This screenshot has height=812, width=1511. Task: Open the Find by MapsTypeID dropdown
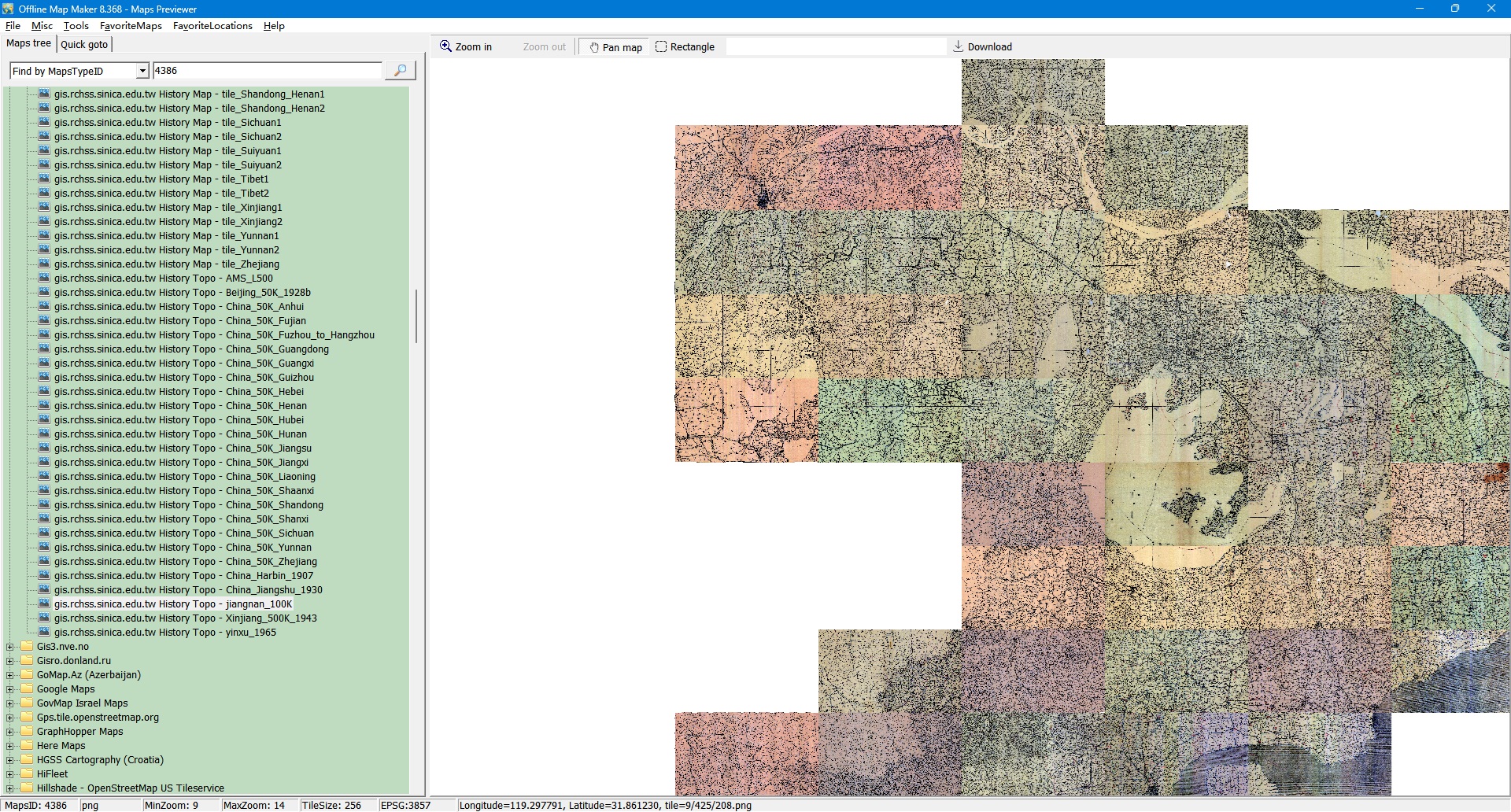coord(142,72)
